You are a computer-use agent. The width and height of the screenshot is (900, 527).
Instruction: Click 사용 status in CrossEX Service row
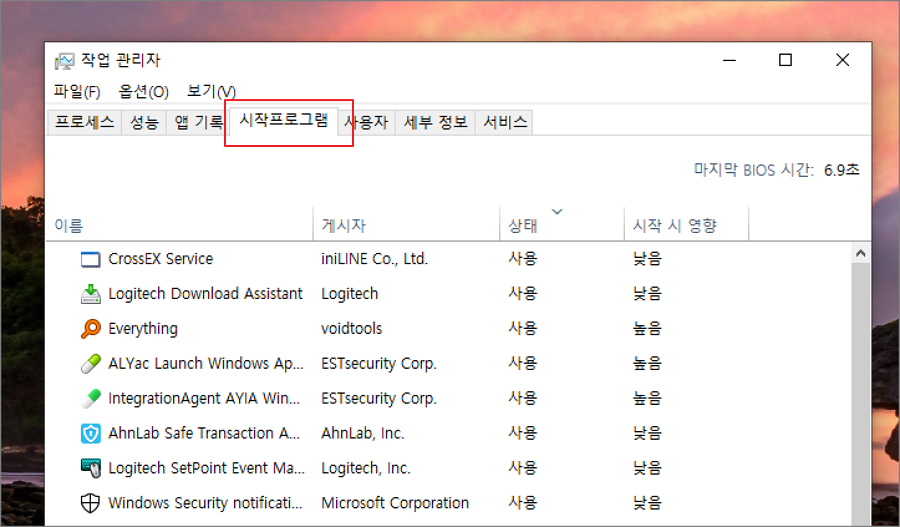[522, 259]
